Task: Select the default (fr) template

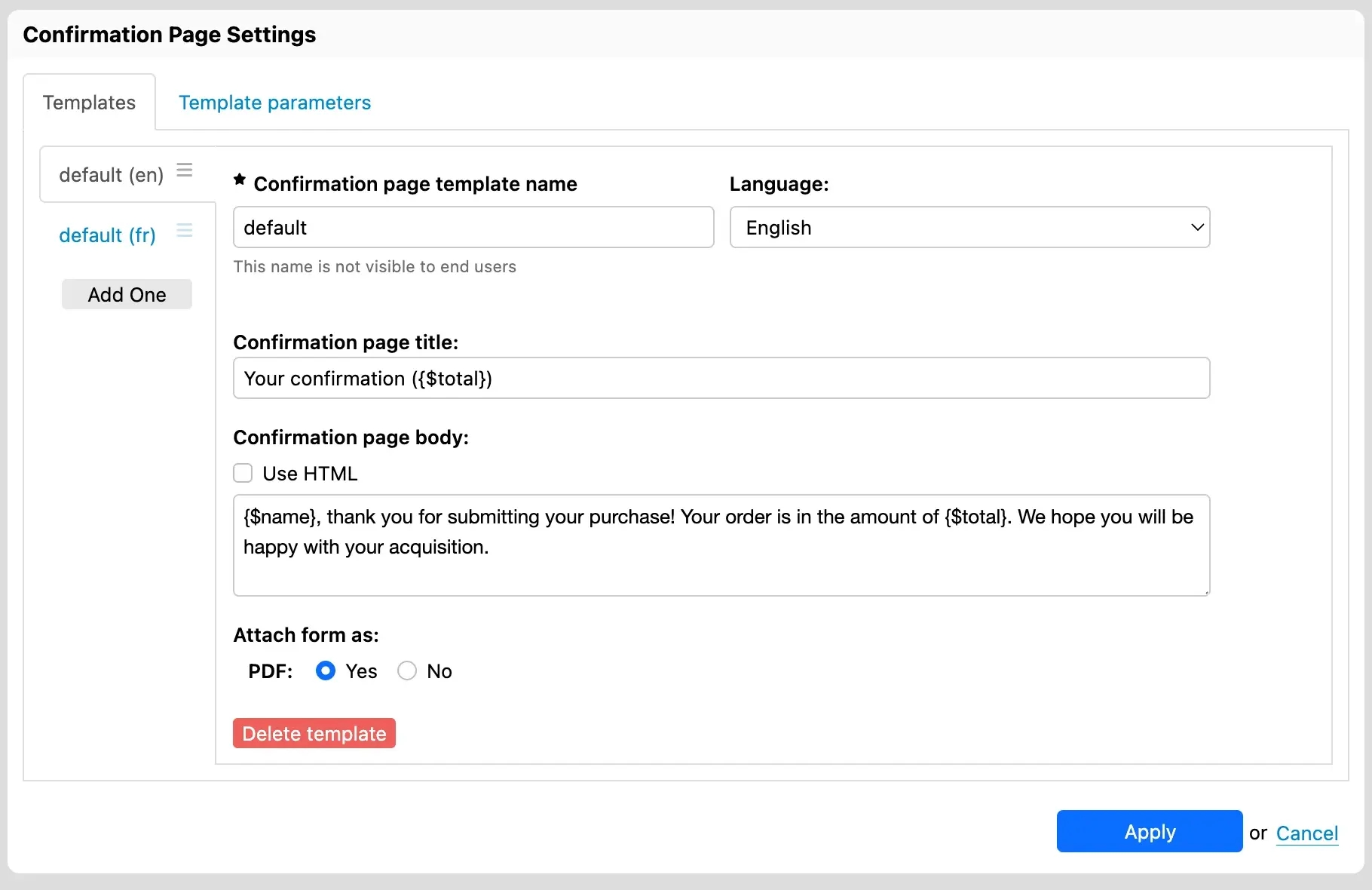Action: point(107,235)
